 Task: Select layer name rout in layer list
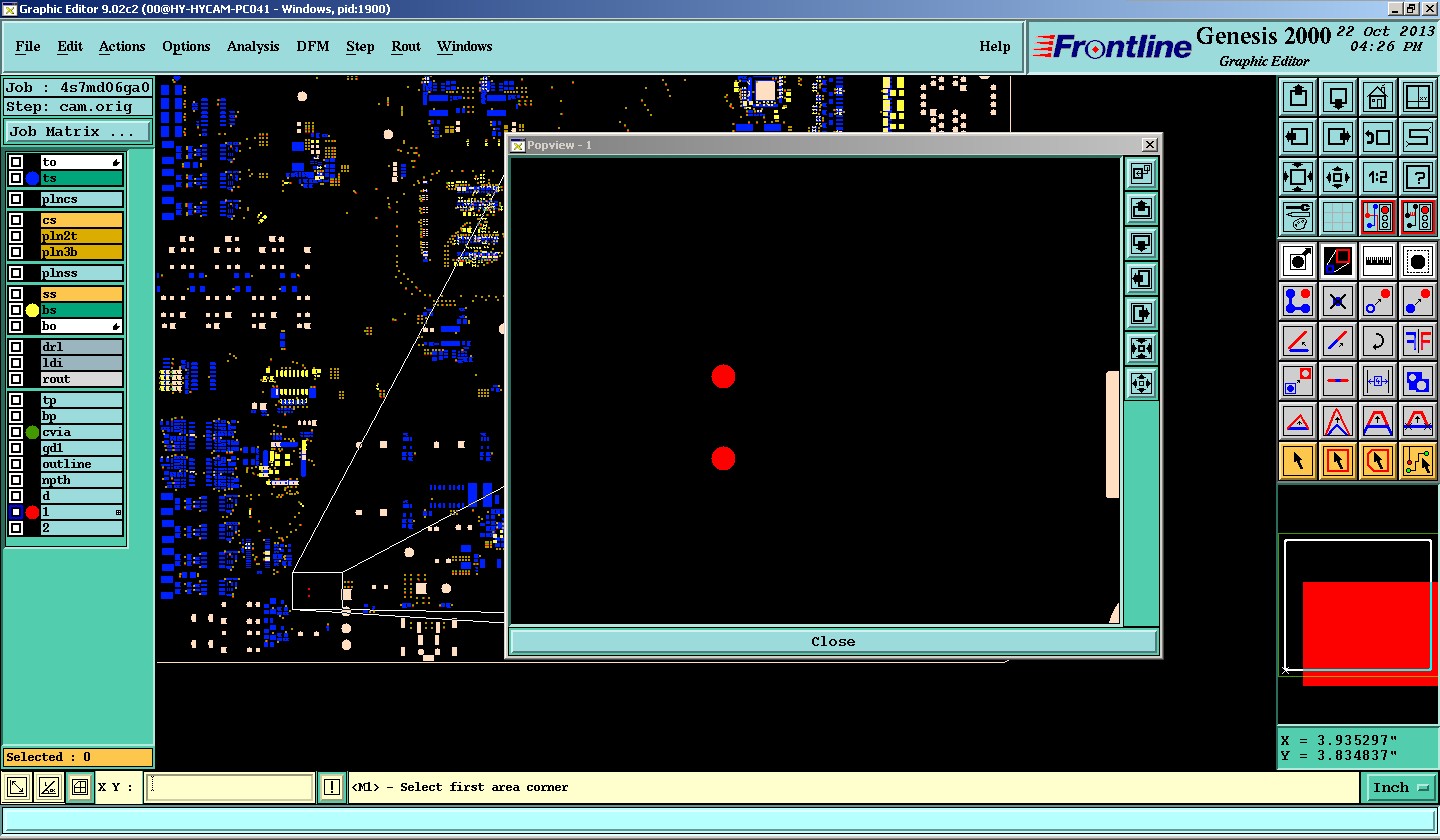82,379
